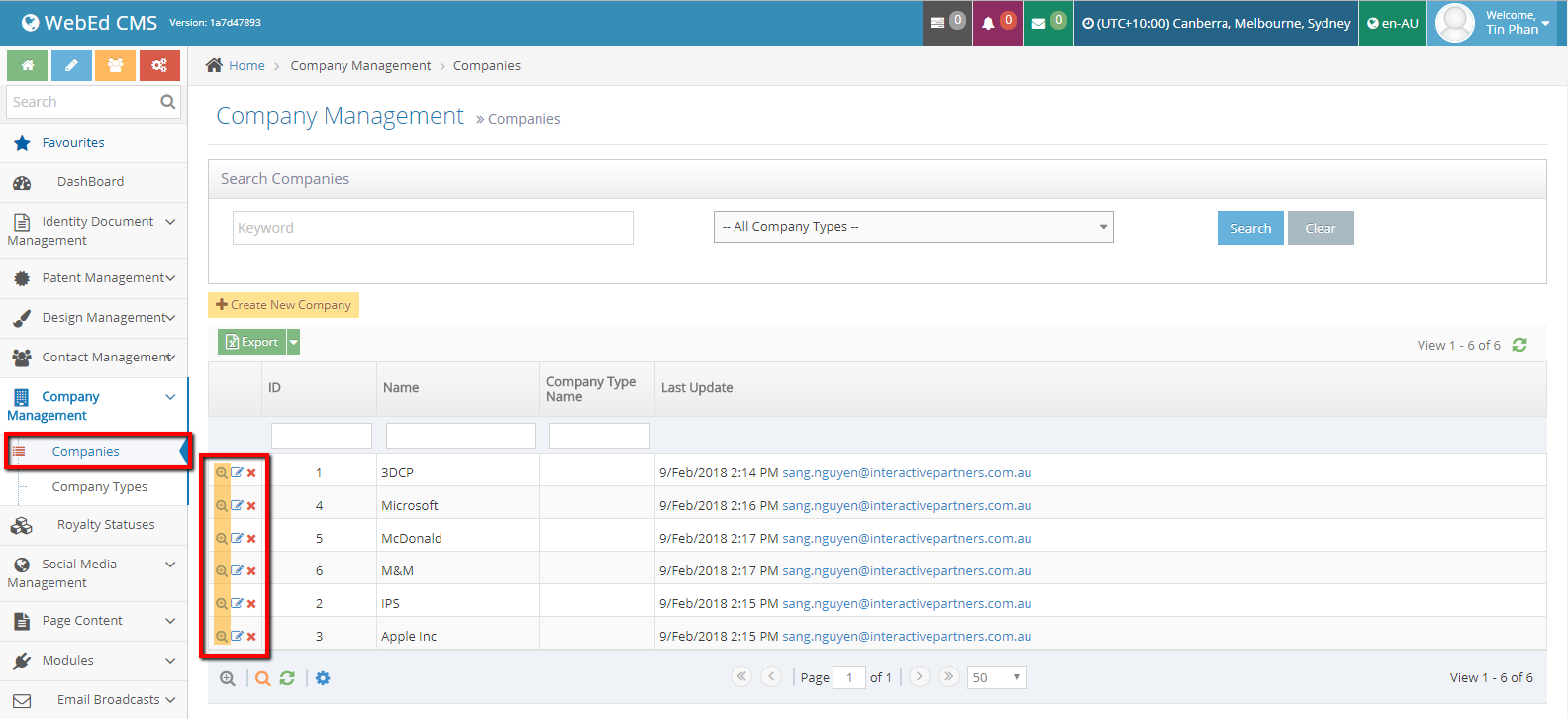Viewport: 1568px width, 719px height.
Task: View details of Apple Inc row
Action: pos(222,637)
